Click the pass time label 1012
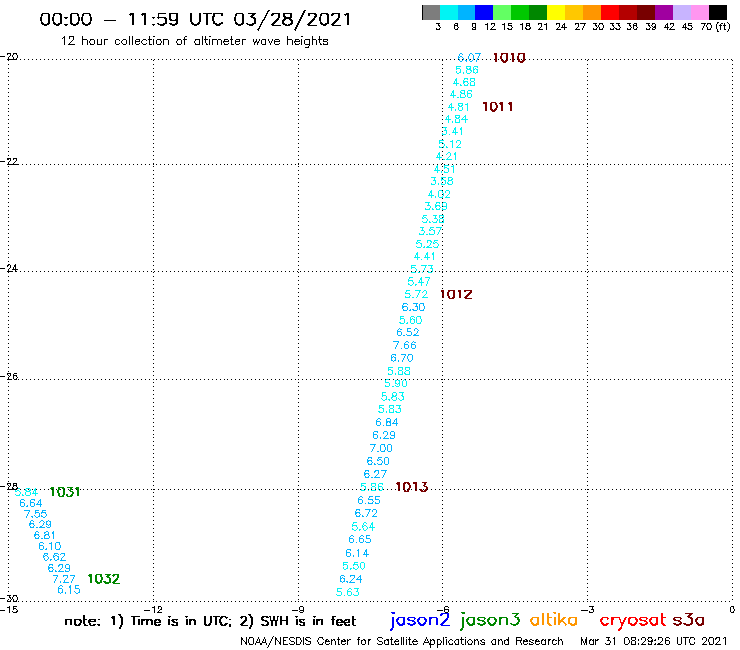 pyautogui.click(x=456, y=295)
